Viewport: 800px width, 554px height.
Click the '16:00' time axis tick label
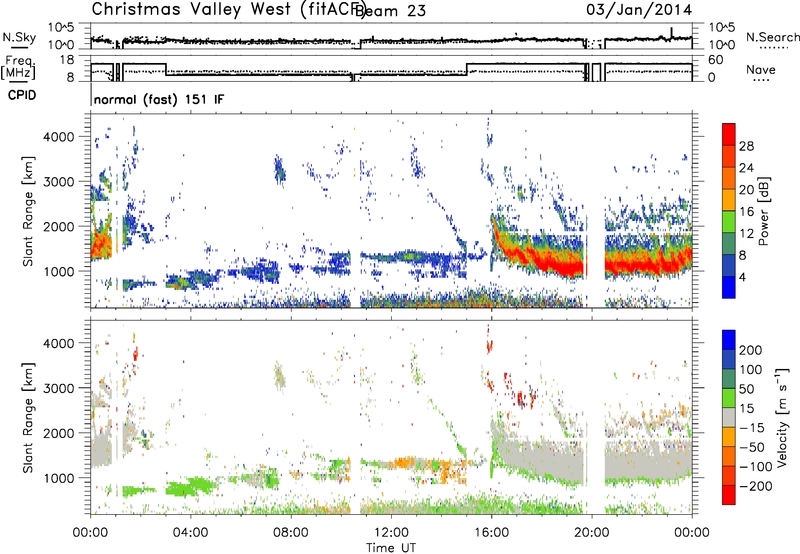click(x=491, y=533)
